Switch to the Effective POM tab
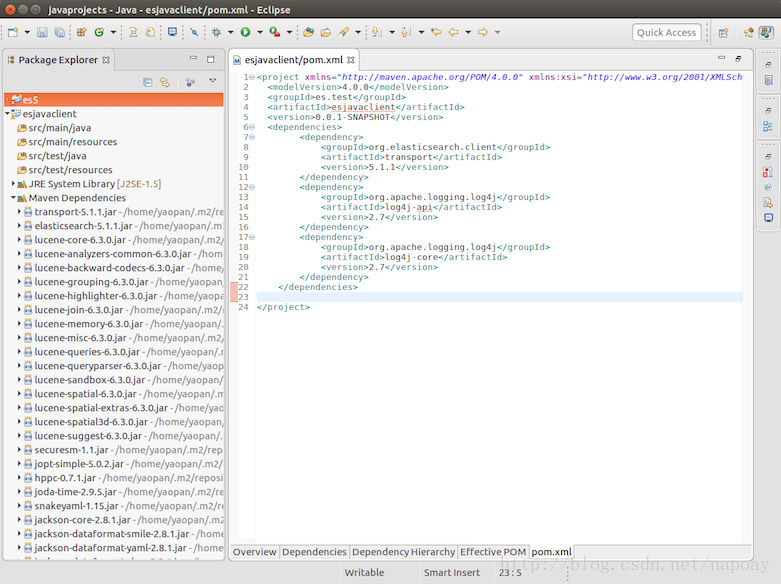The width and height of the screenshot is (781, 584). tap(493, 552)
